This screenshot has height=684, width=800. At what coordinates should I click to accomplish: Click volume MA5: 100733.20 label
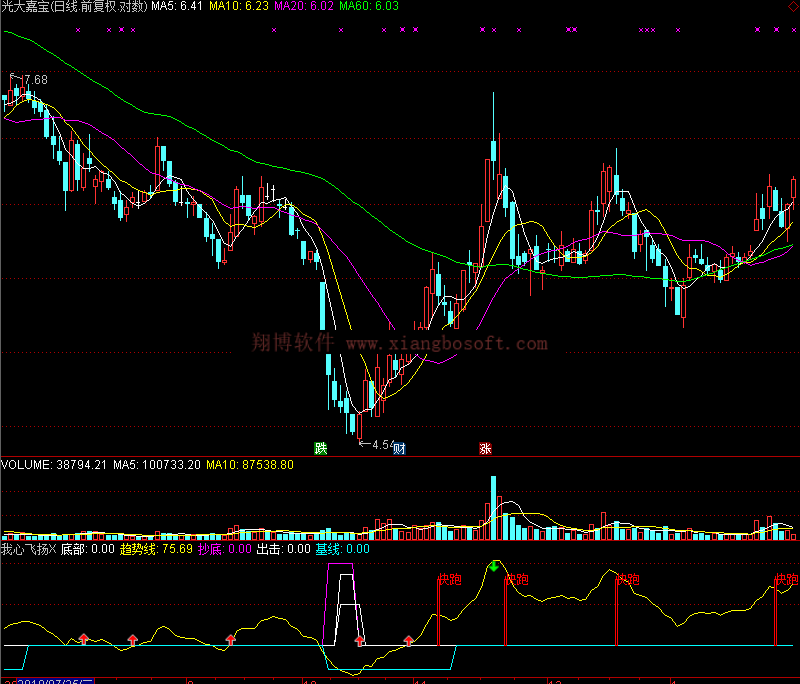tap(157, 465)
